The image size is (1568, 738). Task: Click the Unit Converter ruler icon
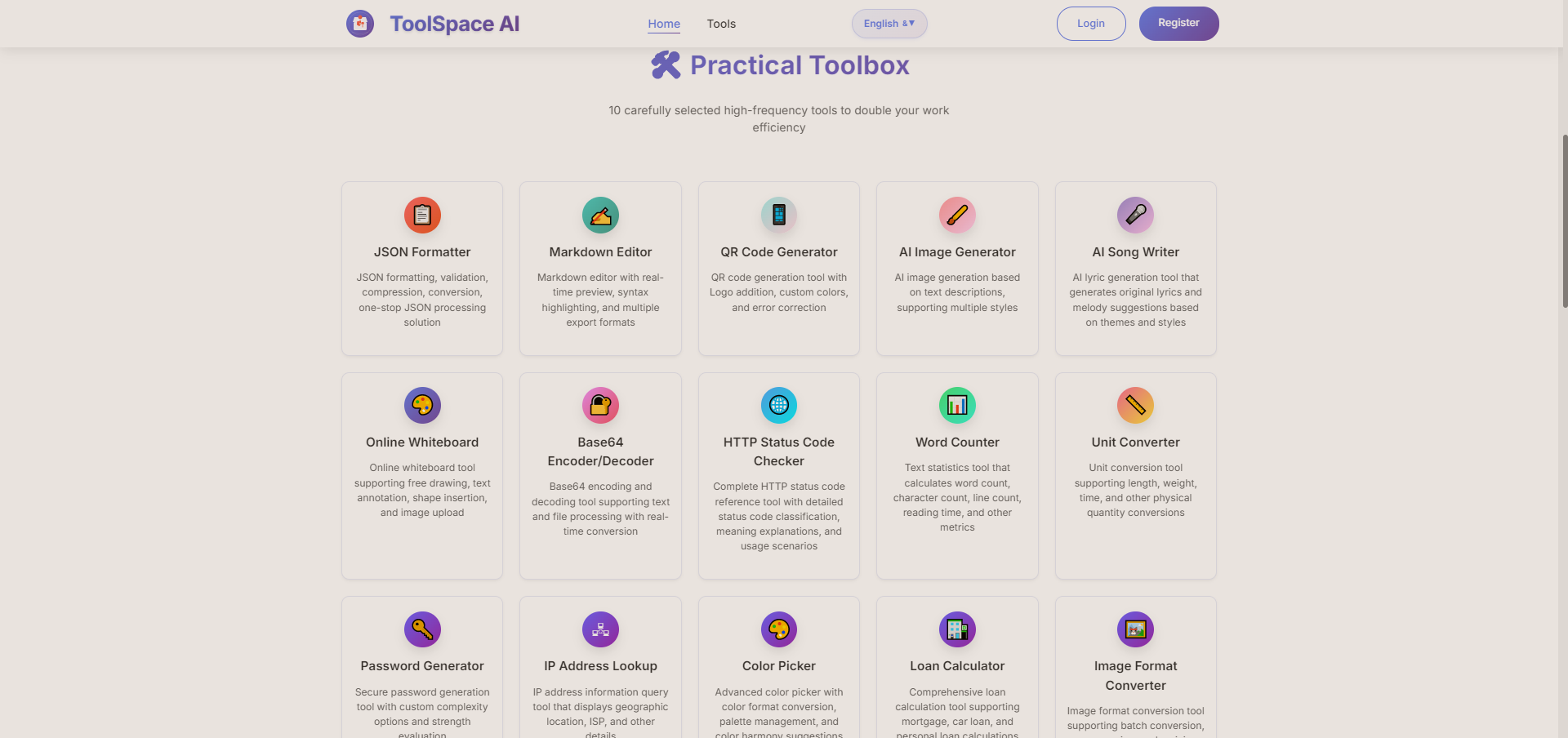pyautogui.click(x=1135, y=405)
